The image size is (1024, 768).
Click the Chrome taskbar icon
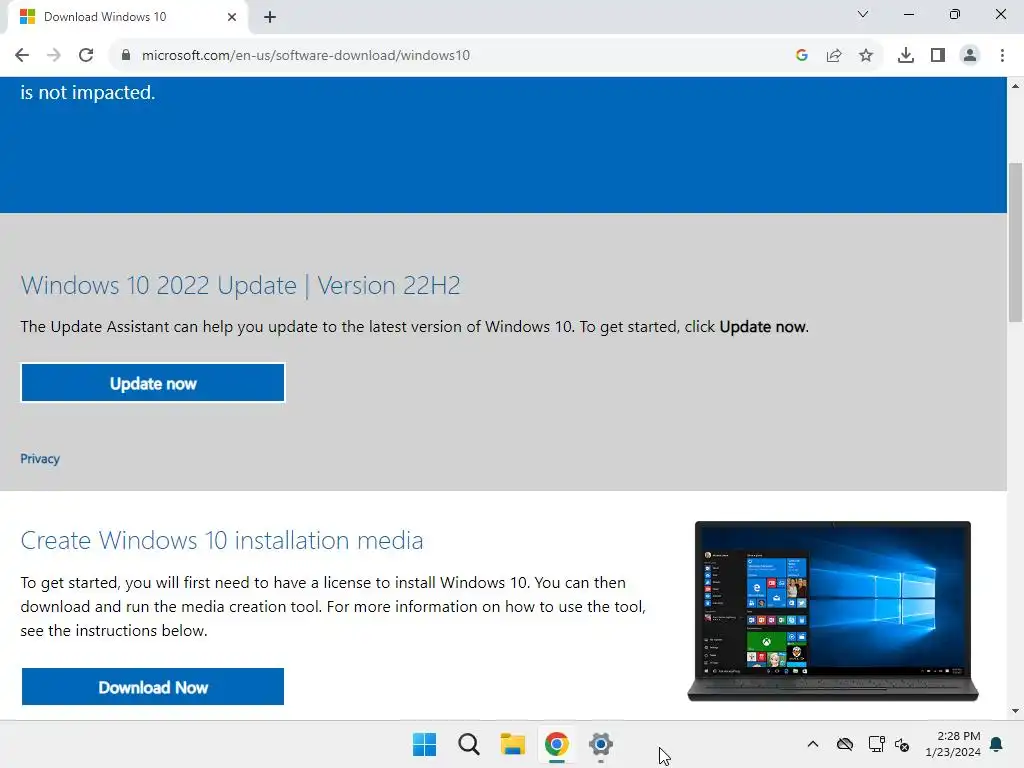pyautogui.click(x=556, y=744)
